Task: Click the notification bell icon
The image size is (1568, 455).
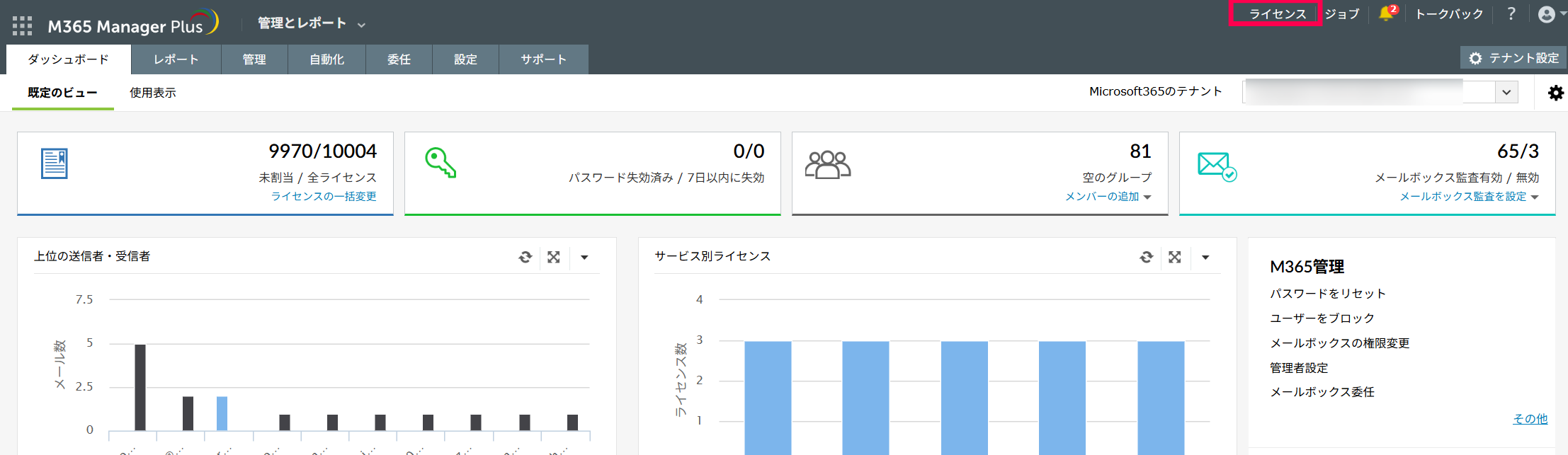Action: point(1386,14)
